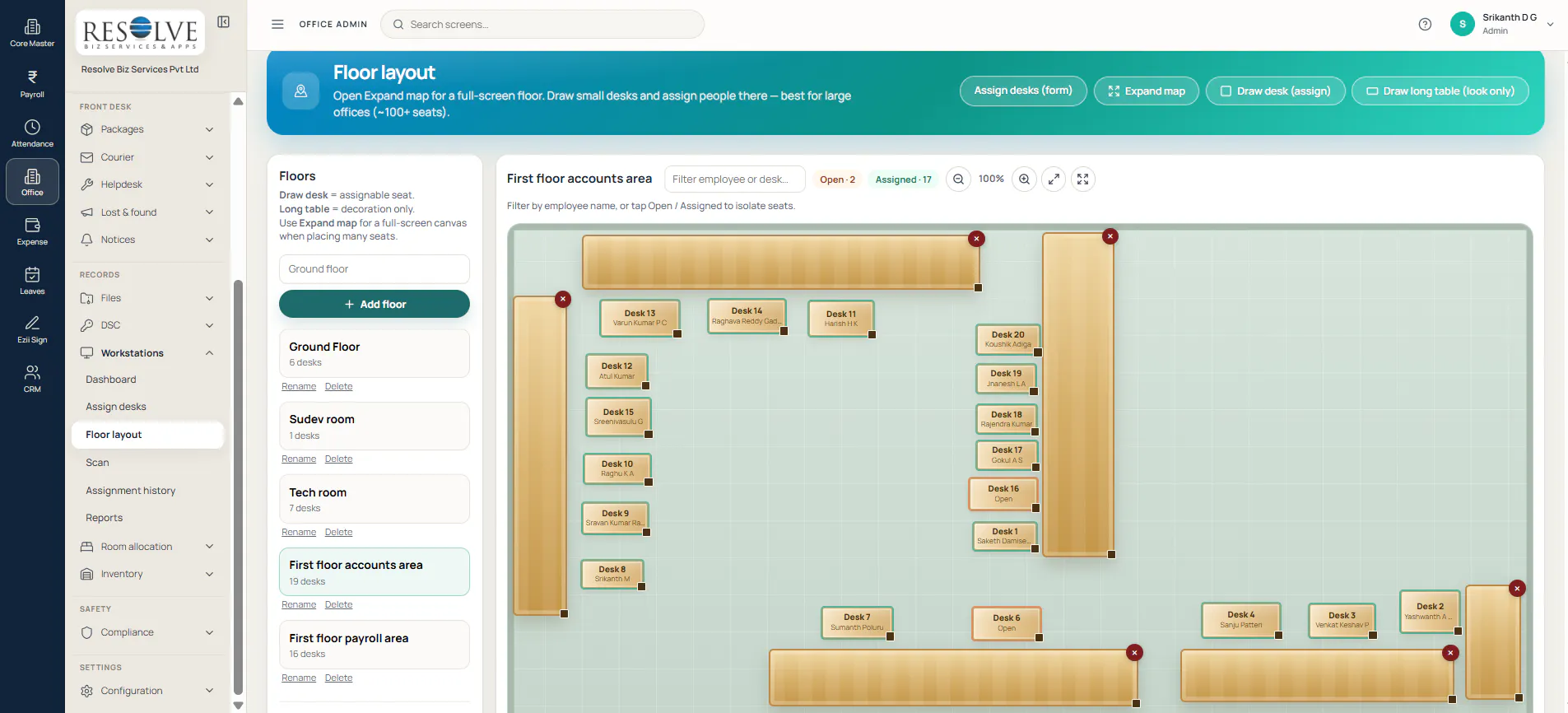Remove the top horizontal long table
This screenshot has width=1568, height=713.
976,239
